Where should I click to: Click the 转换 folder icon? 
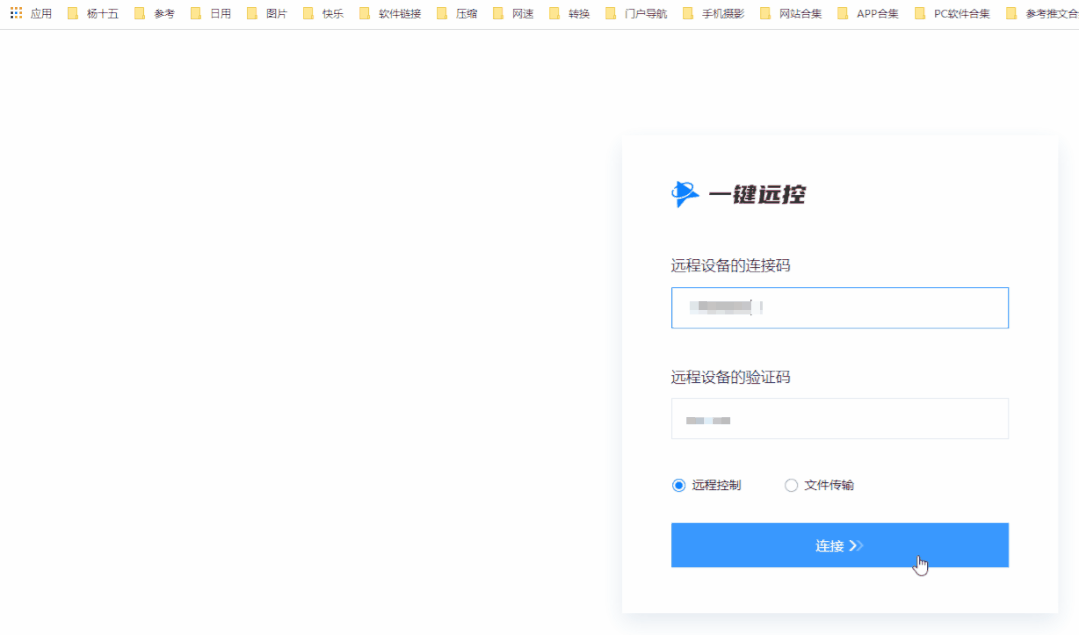pos(551,12)
